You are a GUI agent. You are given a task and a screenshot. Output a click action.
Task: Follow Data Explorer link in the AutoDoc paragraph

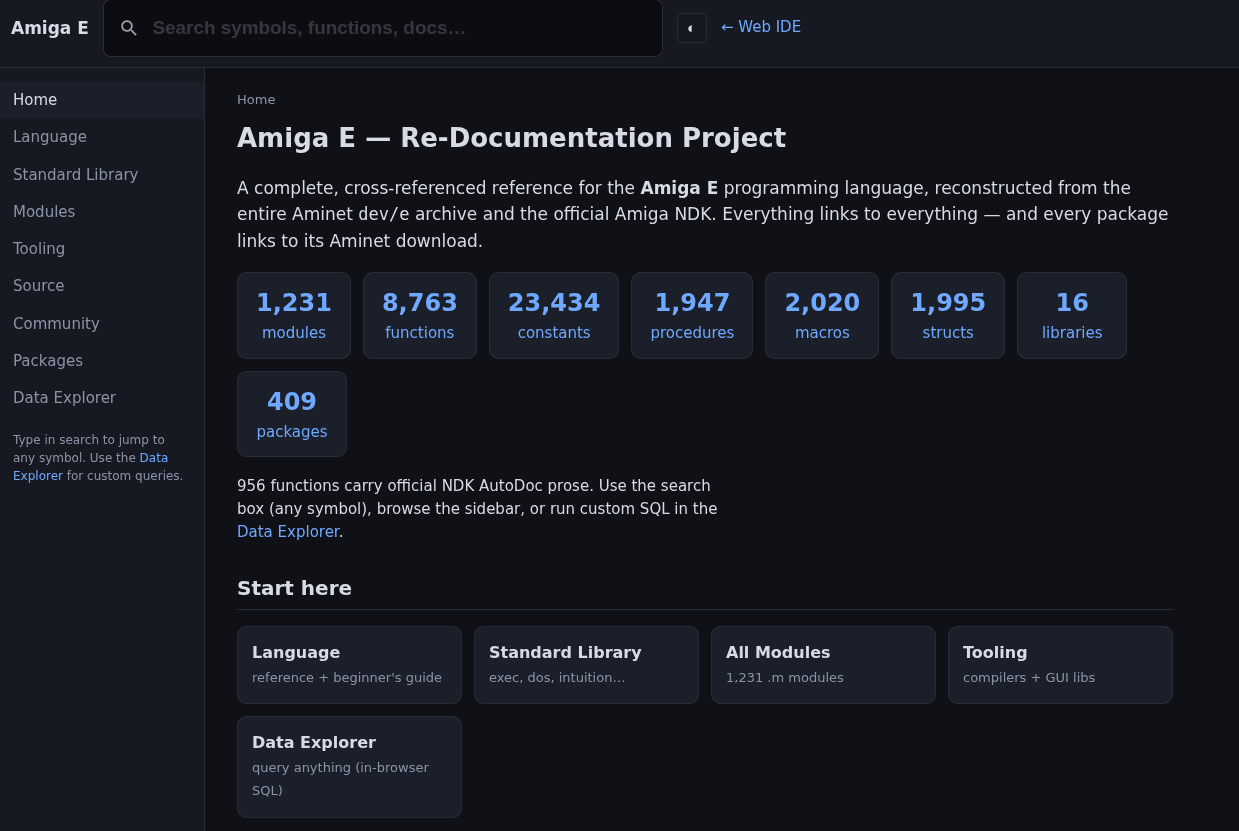(x=288, y=532)
